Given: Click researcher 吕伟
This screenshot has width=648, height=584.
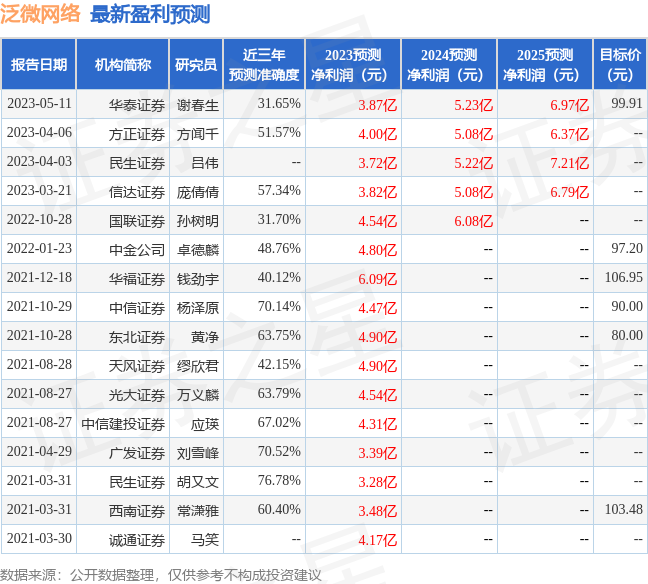Looking at the screenshot, I should pyautogui.click(x=205, y=163).
